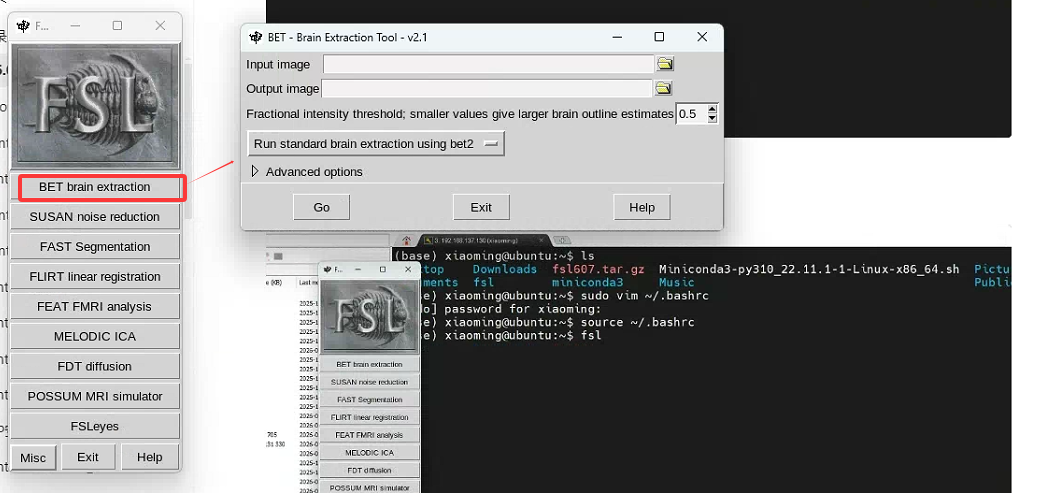The image size is (1055, 493).
Task: Close the small FSL window over terminal
Action: (x=408, y=269)
